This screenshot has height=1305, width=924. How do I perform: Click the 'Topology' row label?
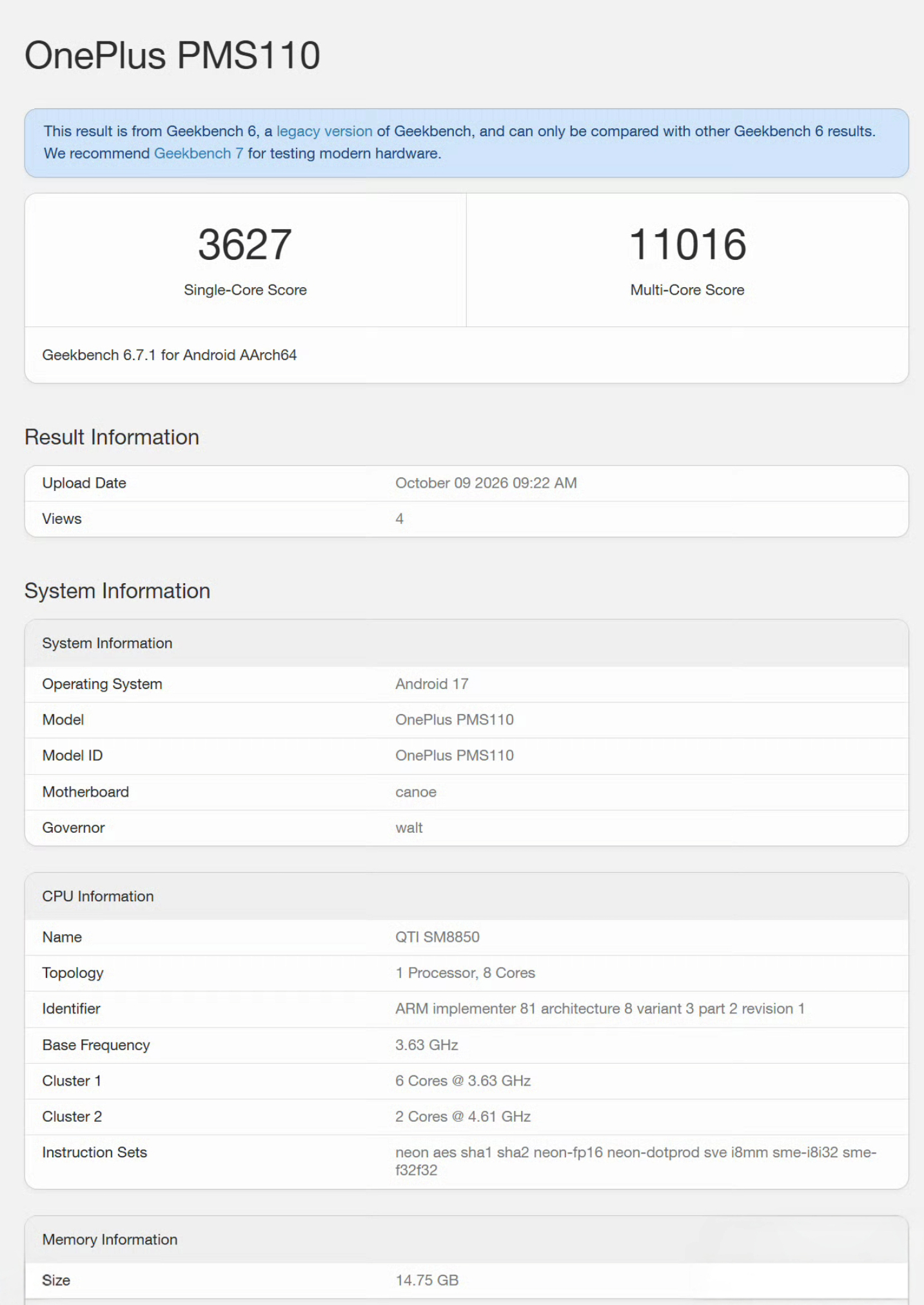[x=73, y=973]
